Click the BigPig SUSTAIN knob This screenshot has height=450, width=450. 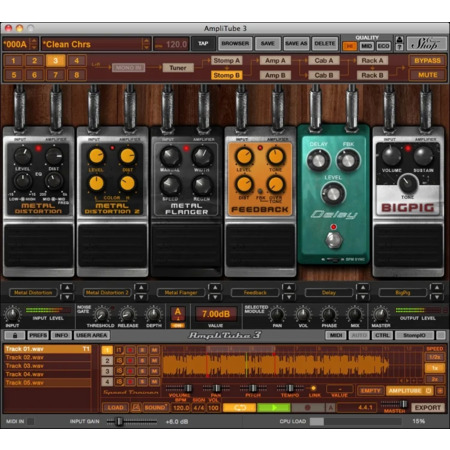click(x=423, y=155)
